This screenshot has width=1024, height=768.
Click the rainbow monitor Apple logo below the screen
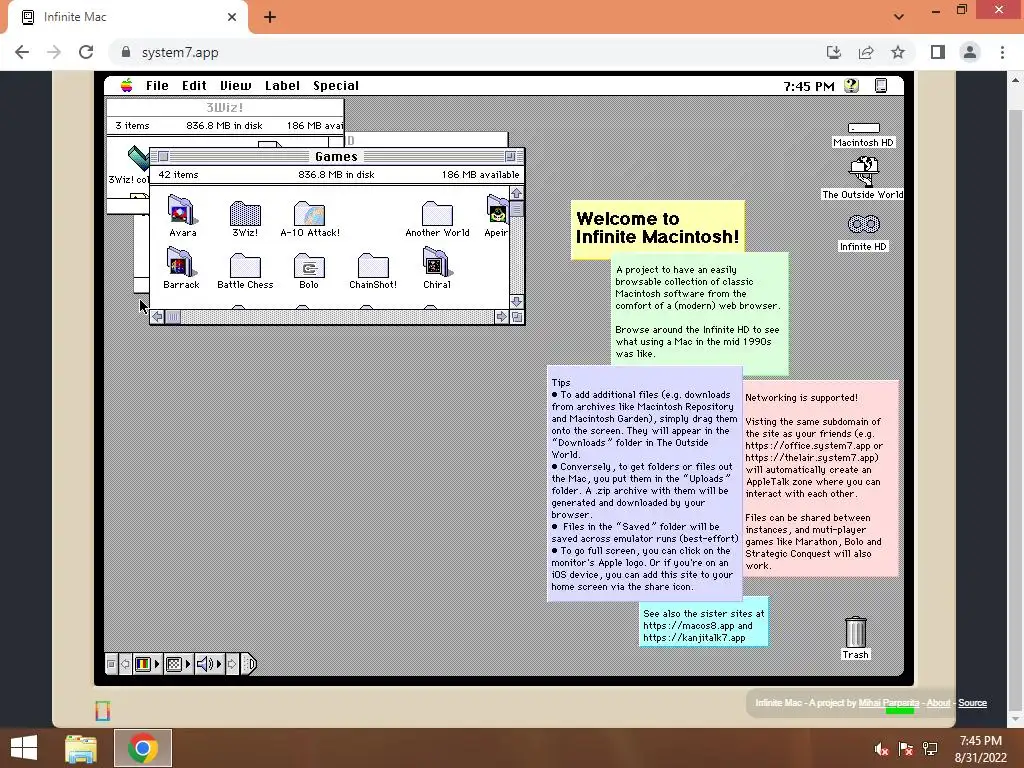click(x=103, y=711)
